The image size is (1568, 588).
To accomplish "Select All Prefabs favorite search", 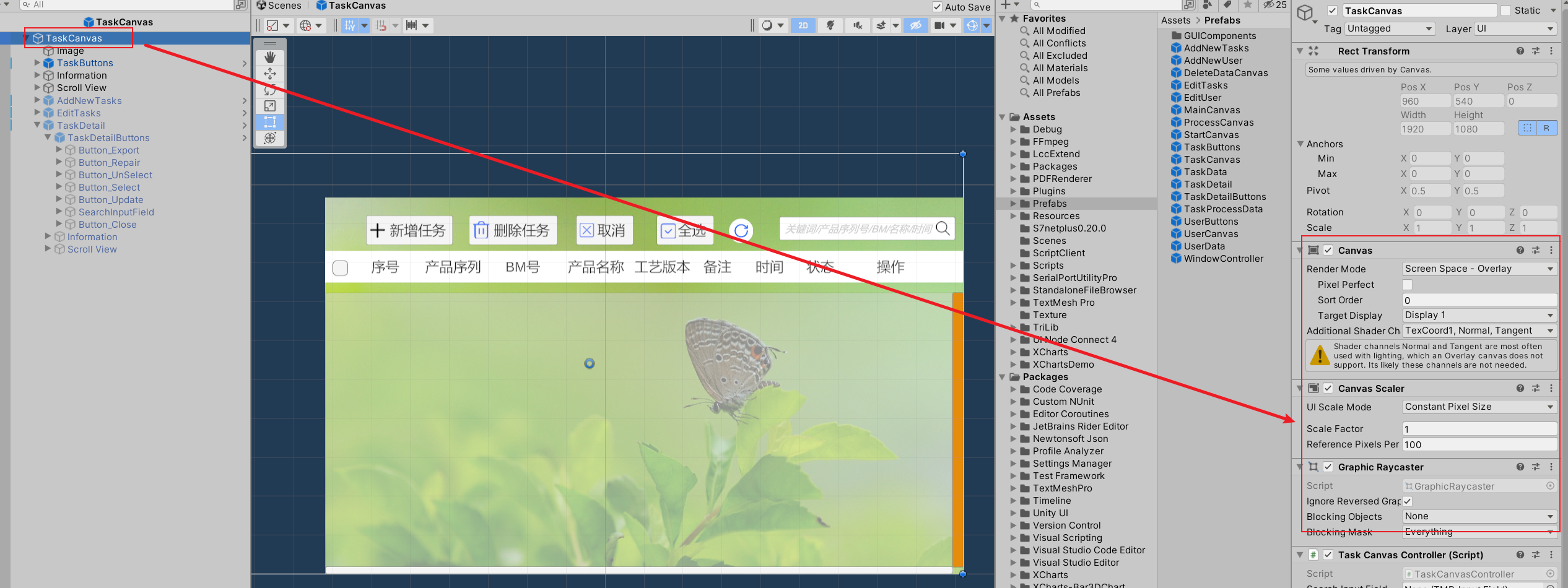I will 1056,93.
